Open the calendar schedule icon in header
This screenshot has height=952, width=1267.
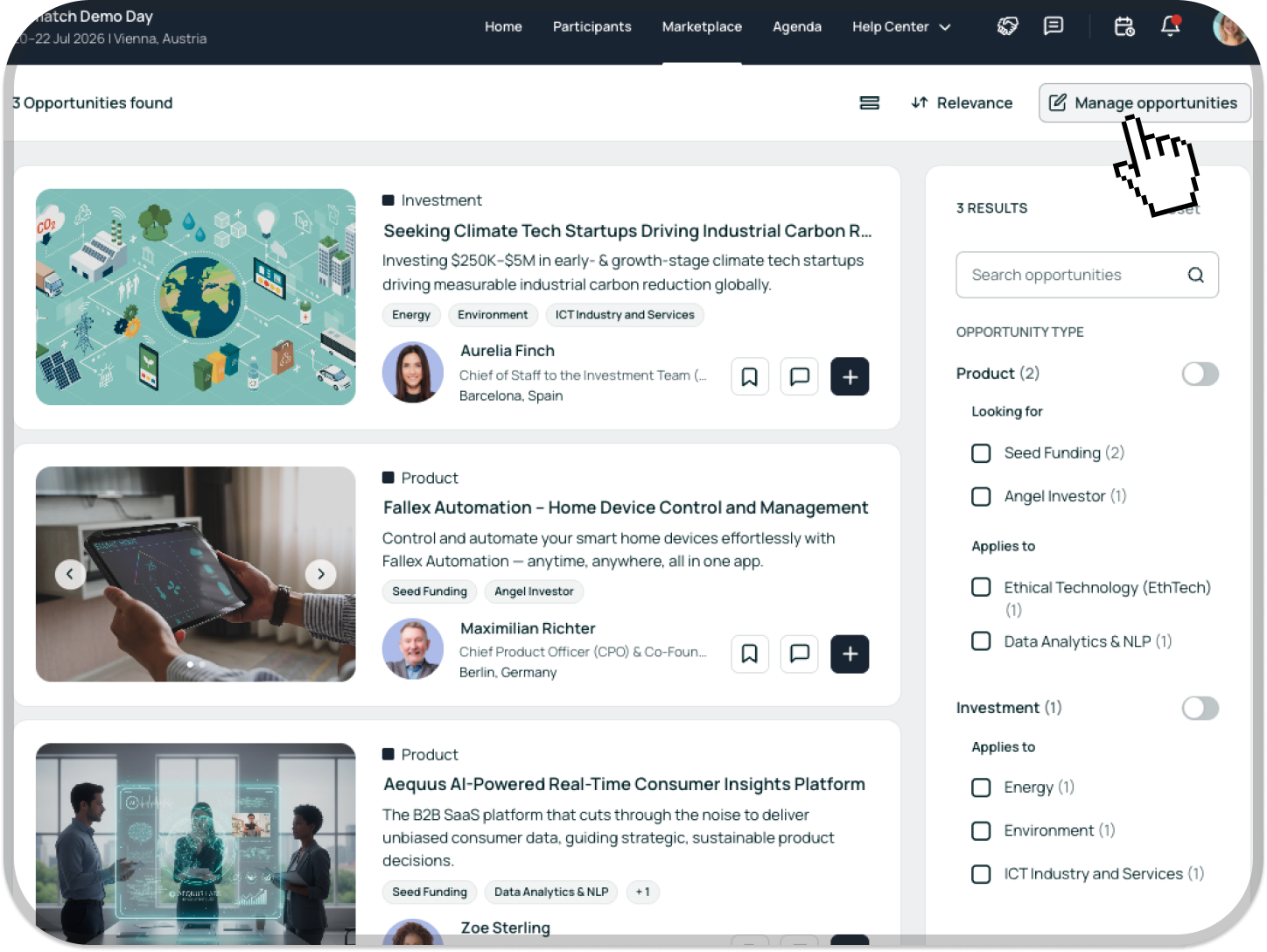point(1124,26)
